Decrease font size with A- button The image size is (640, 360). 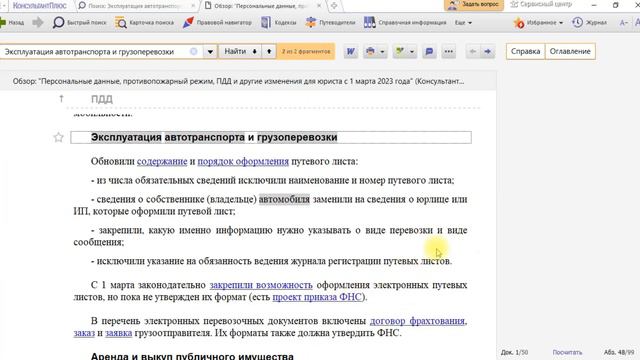tap(623, 23)
